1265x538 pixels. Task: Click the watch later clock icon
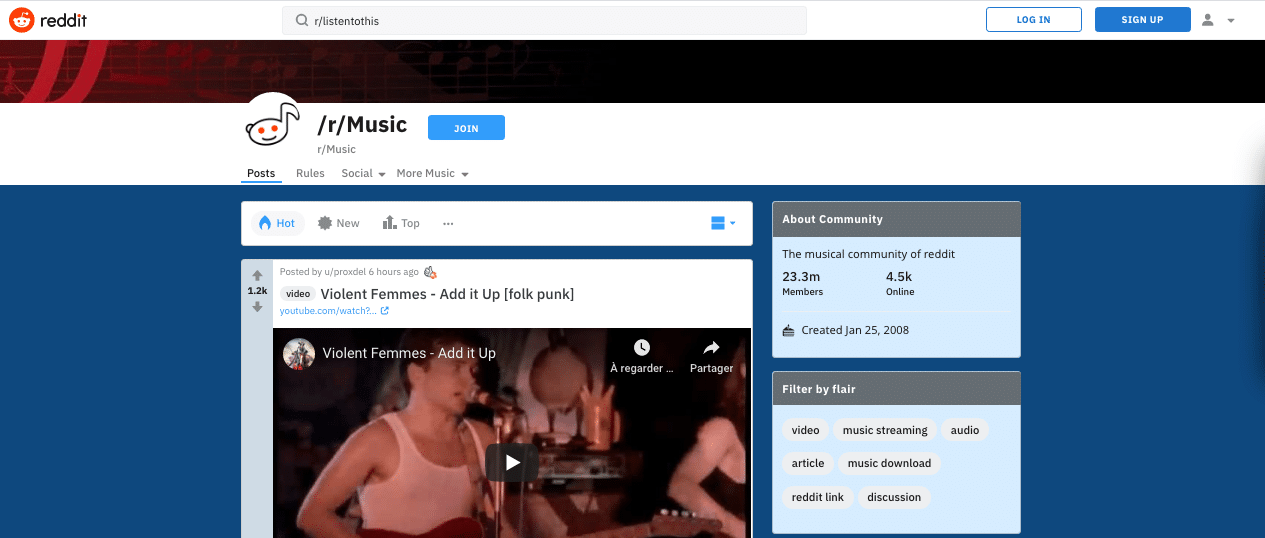[642, 348]
